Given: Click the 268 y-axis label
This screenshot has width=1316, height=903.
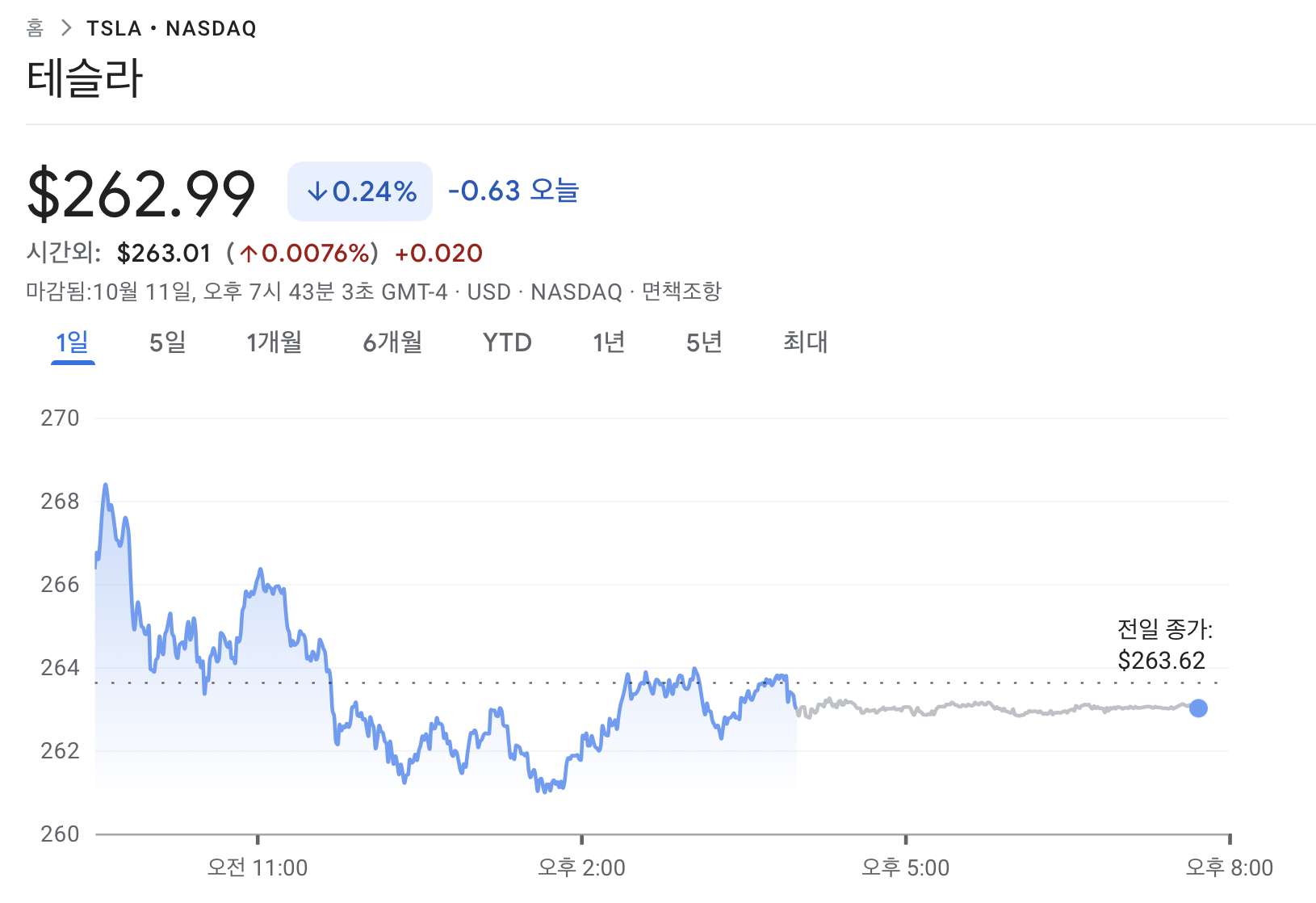Looking at the screenshot, I should 60,502.
